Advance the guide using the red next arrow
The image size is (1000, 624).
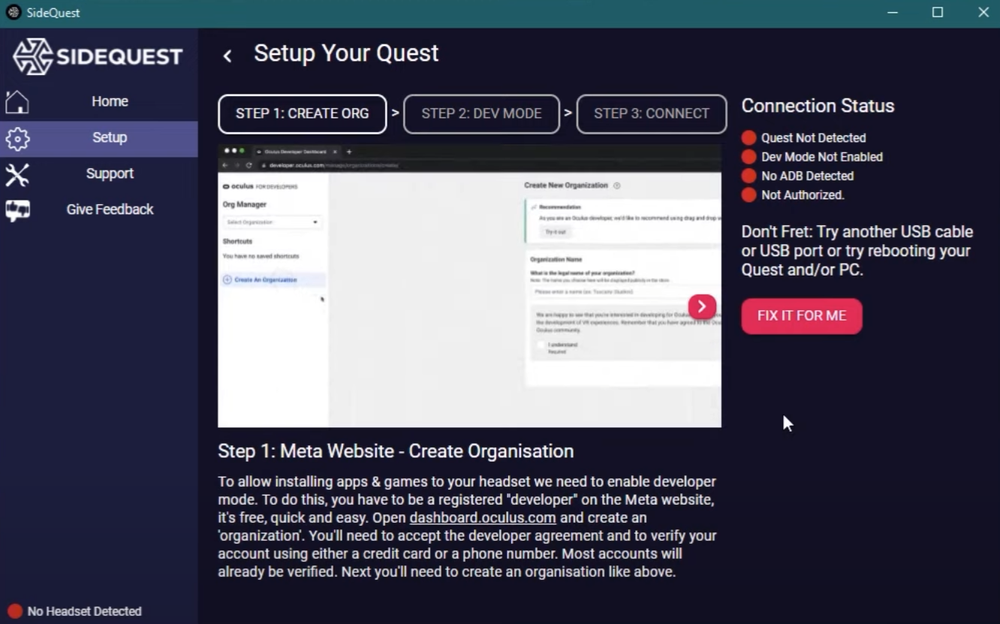[702, 306]
